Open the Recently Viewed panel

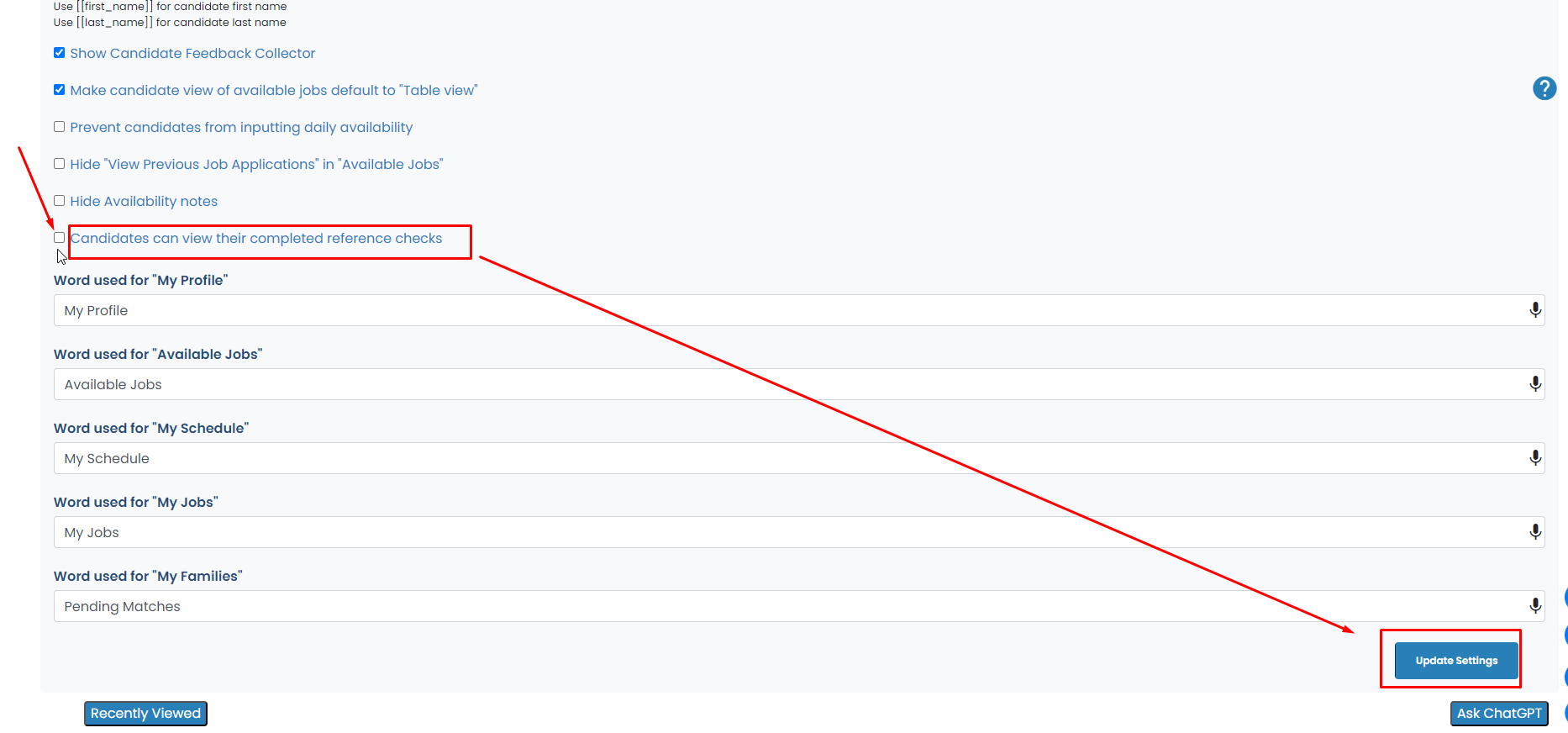coord(145,714)
